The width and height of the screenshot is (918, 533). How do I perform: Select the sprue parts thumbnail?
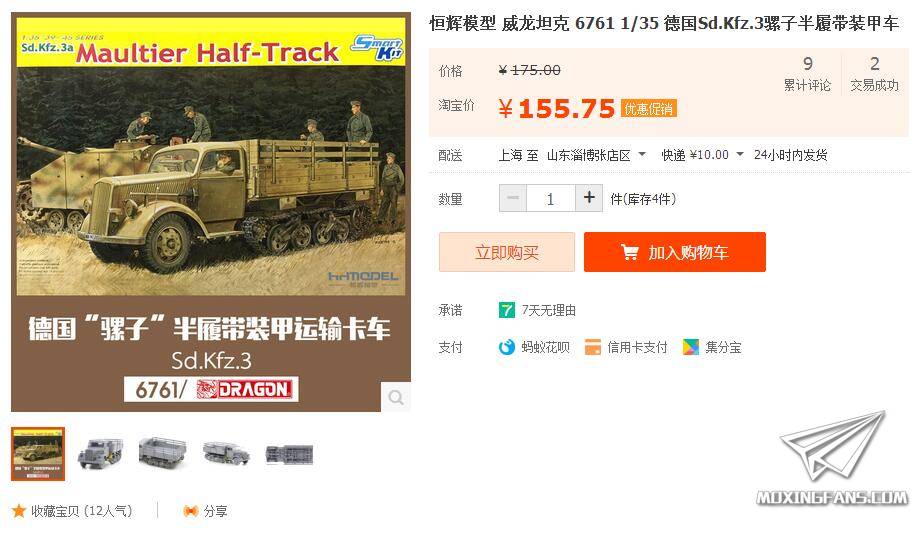click(289, 454)
